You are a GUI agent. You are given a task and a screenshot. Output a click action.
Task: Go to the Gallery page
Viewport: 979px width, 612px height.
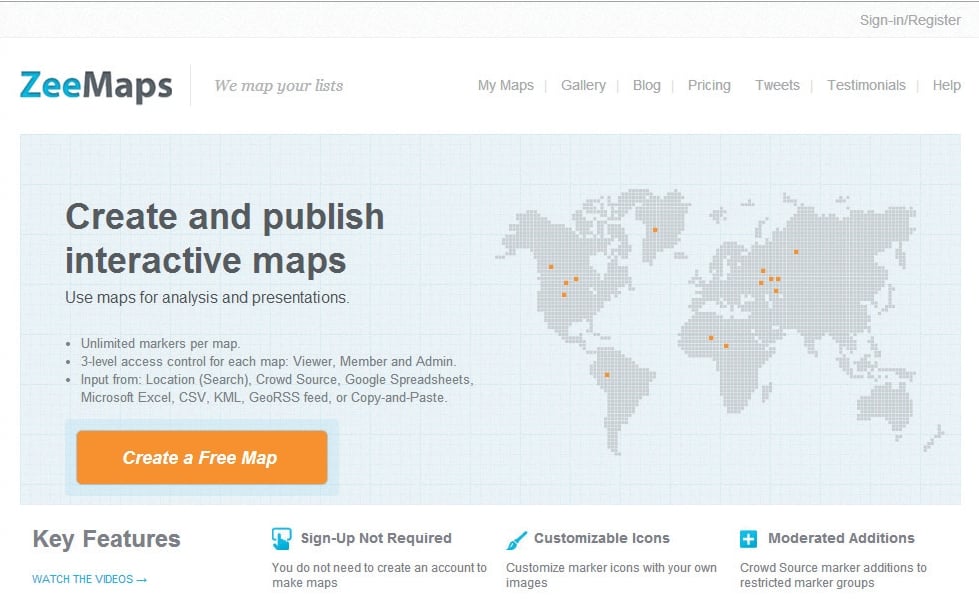[x=583, y=85]
